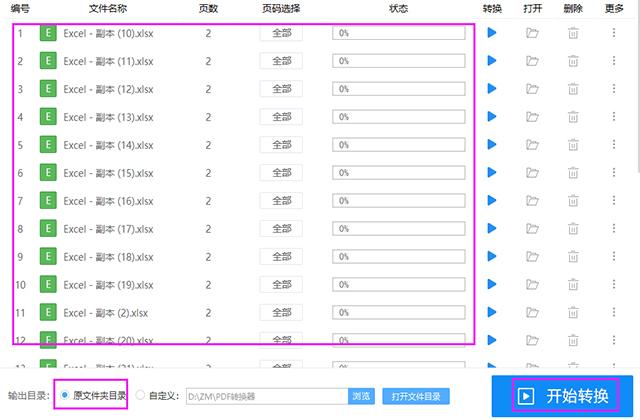Open 全部 page selector for Excel - 副本 (13).xlsx

[x=281, y=117]
